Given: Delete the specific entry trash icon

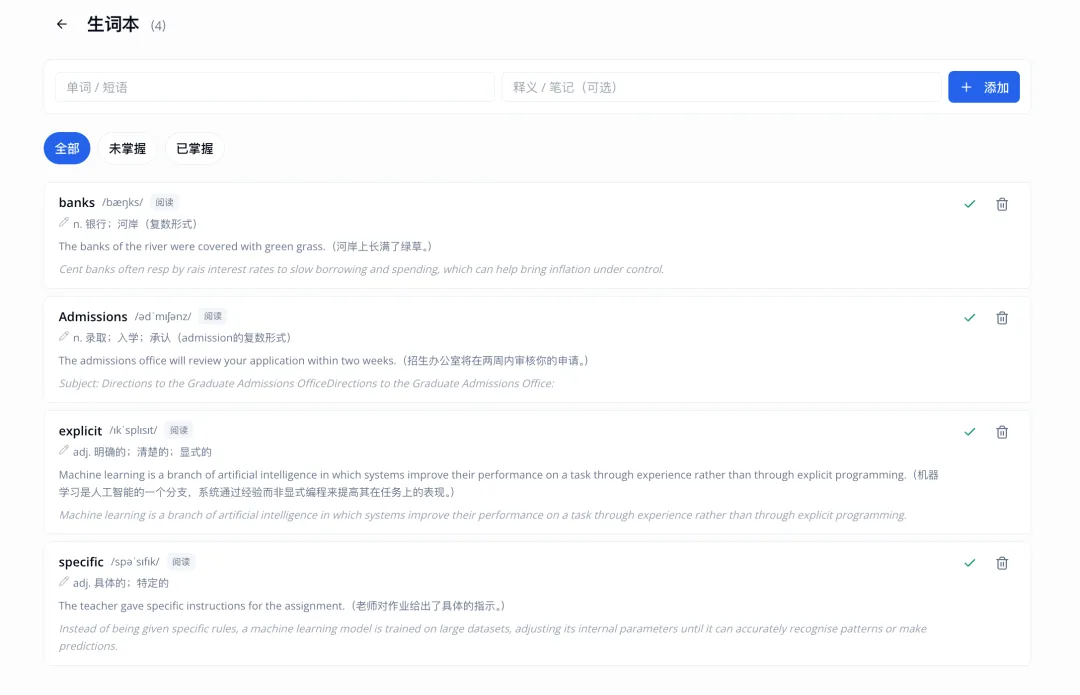Looking at the screenshot, I should (x=1001, y=563).
